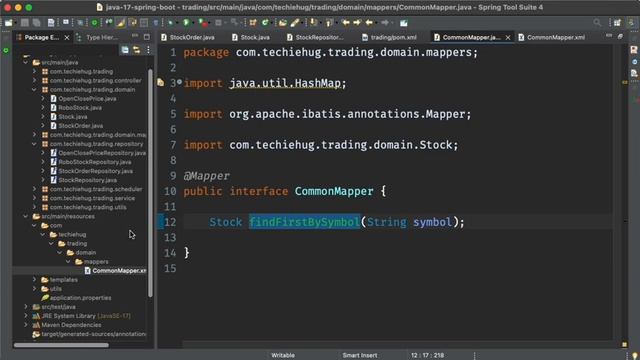The width and height of the screenshot is (640, 360).
Task: Select RoboStock.java in the tree
Action: pyautogui.click(x=80, y=107)
